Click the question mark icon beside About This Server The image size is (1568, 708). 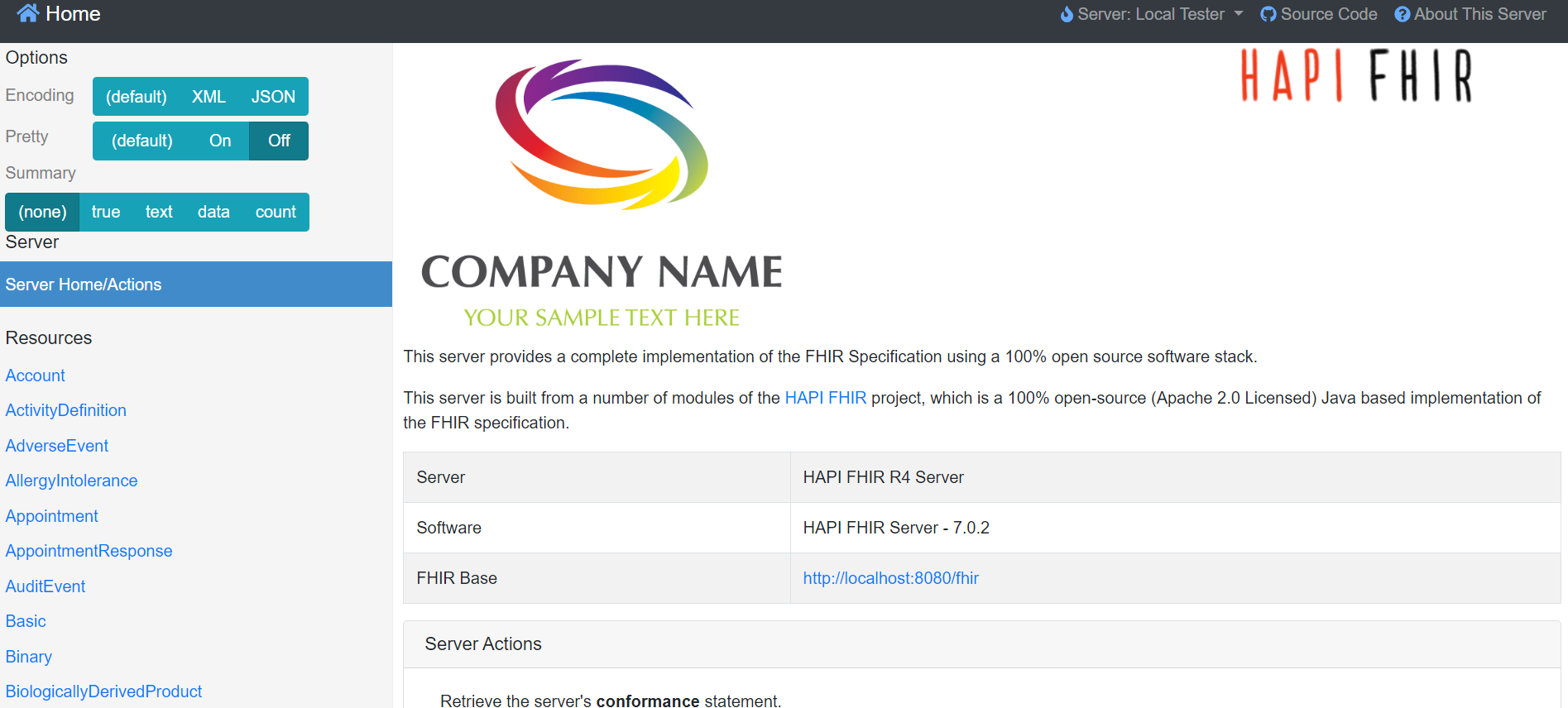[x=1402, y=14]
